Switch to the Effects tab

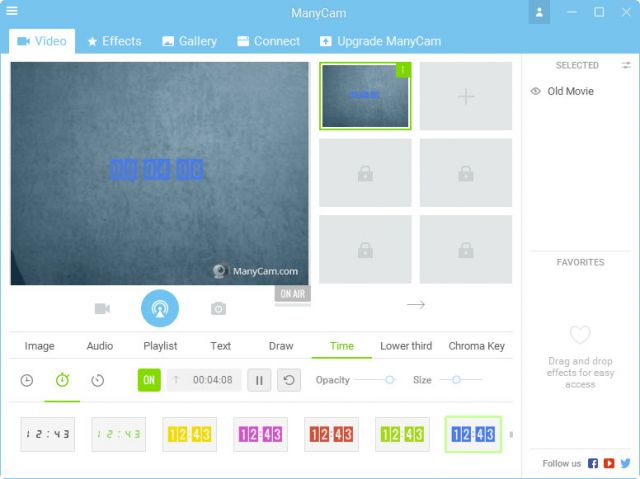[115, 41]
